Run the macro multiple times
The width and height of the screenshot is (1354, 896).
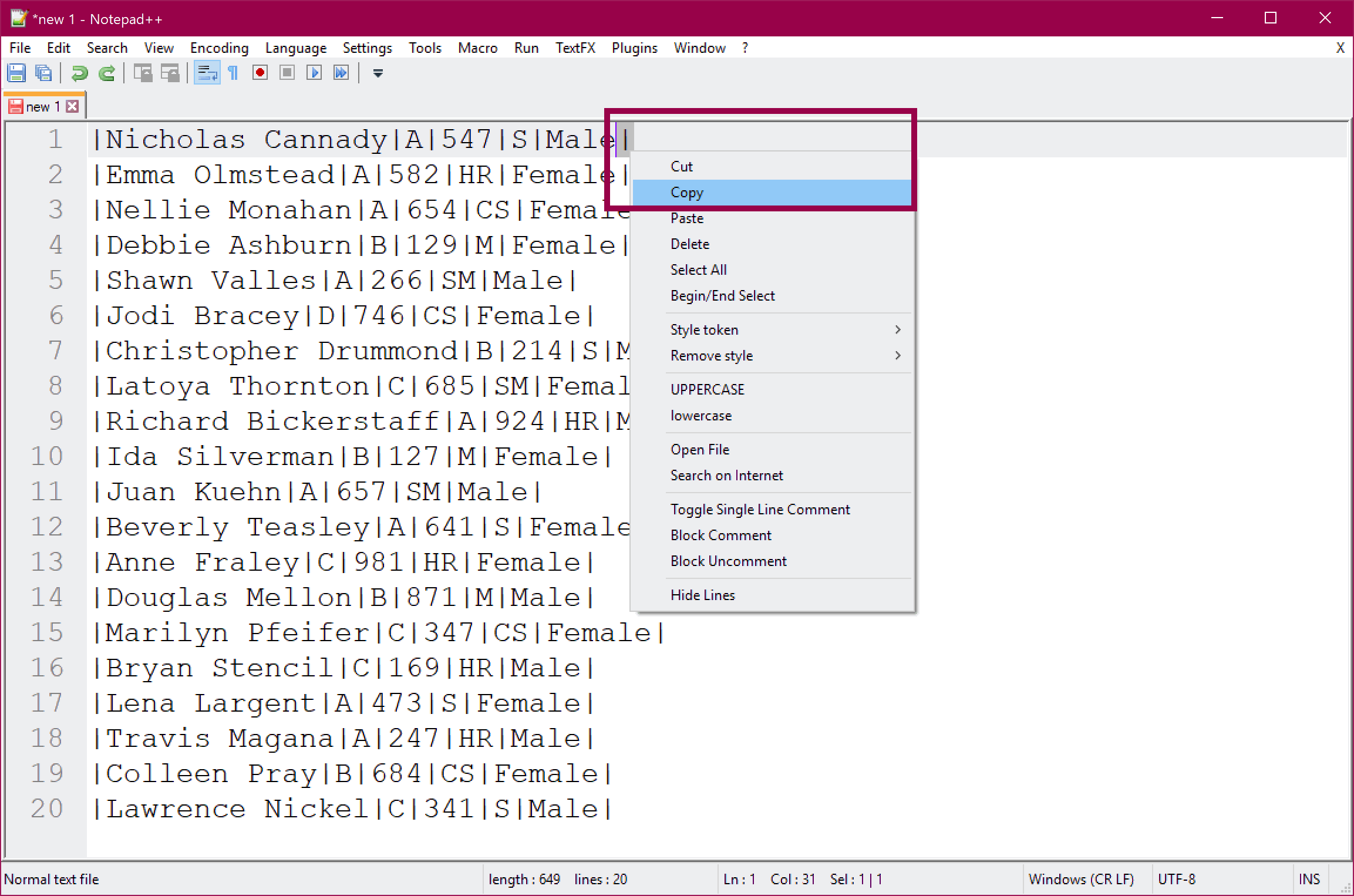pyautogui.click(x=341, y=72)
